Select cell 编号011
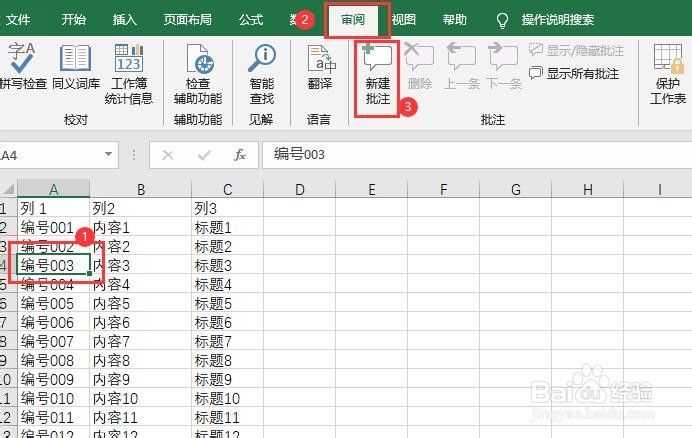Screen dimensions: 692x438 coord(53,417)
